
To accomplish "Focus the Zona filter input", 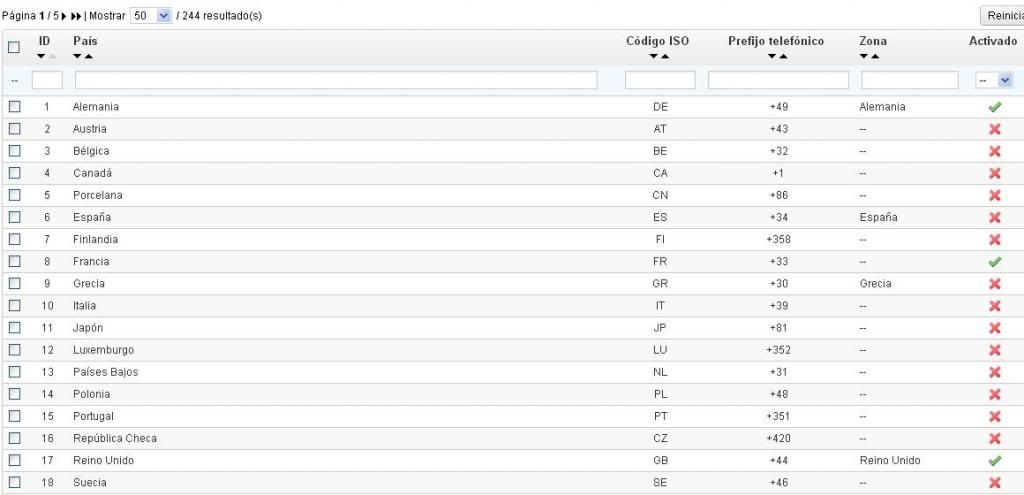I will [x=909, y=80].
